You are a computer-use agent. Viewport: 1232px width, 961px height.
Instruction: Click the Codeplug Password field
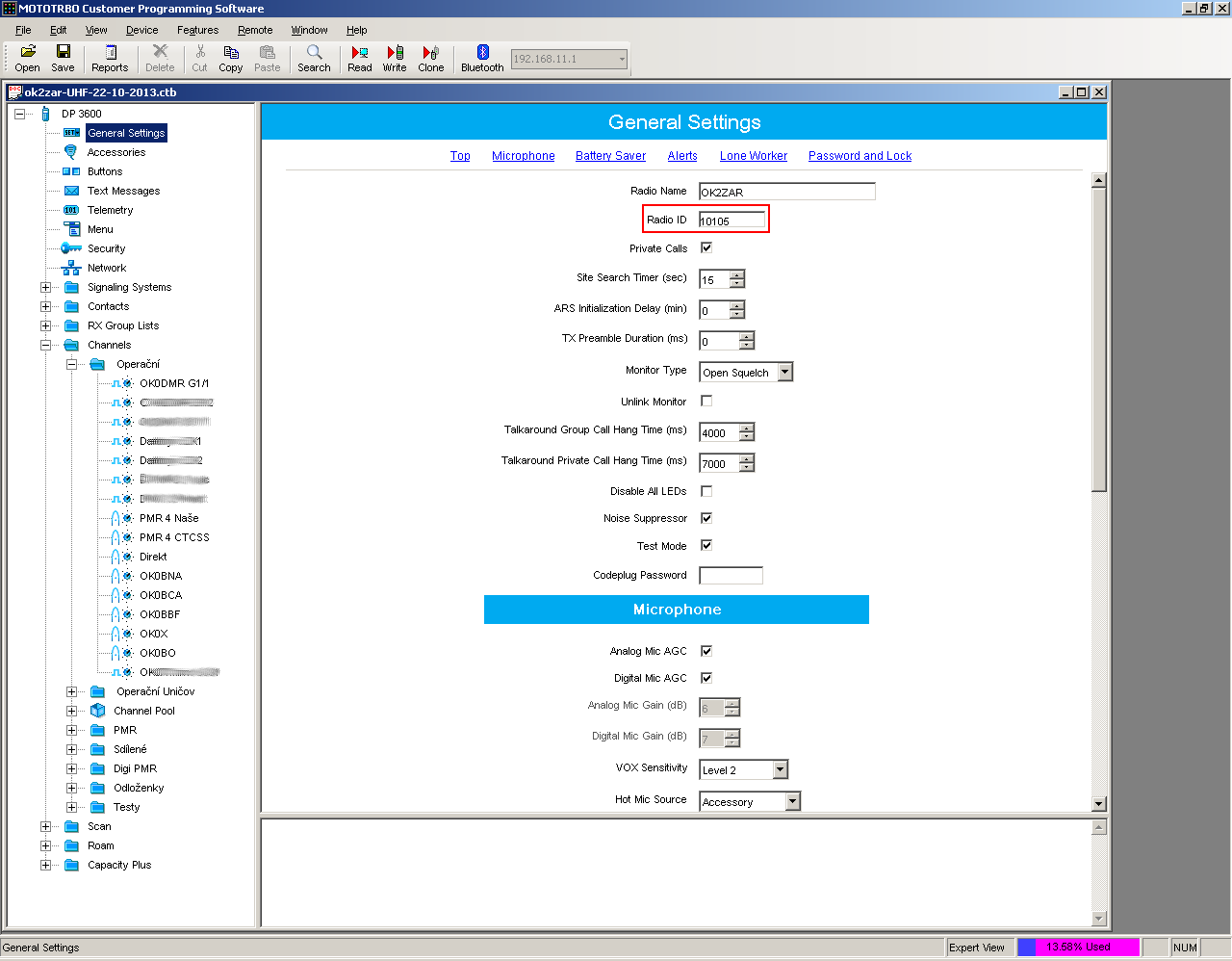(731, 575)
